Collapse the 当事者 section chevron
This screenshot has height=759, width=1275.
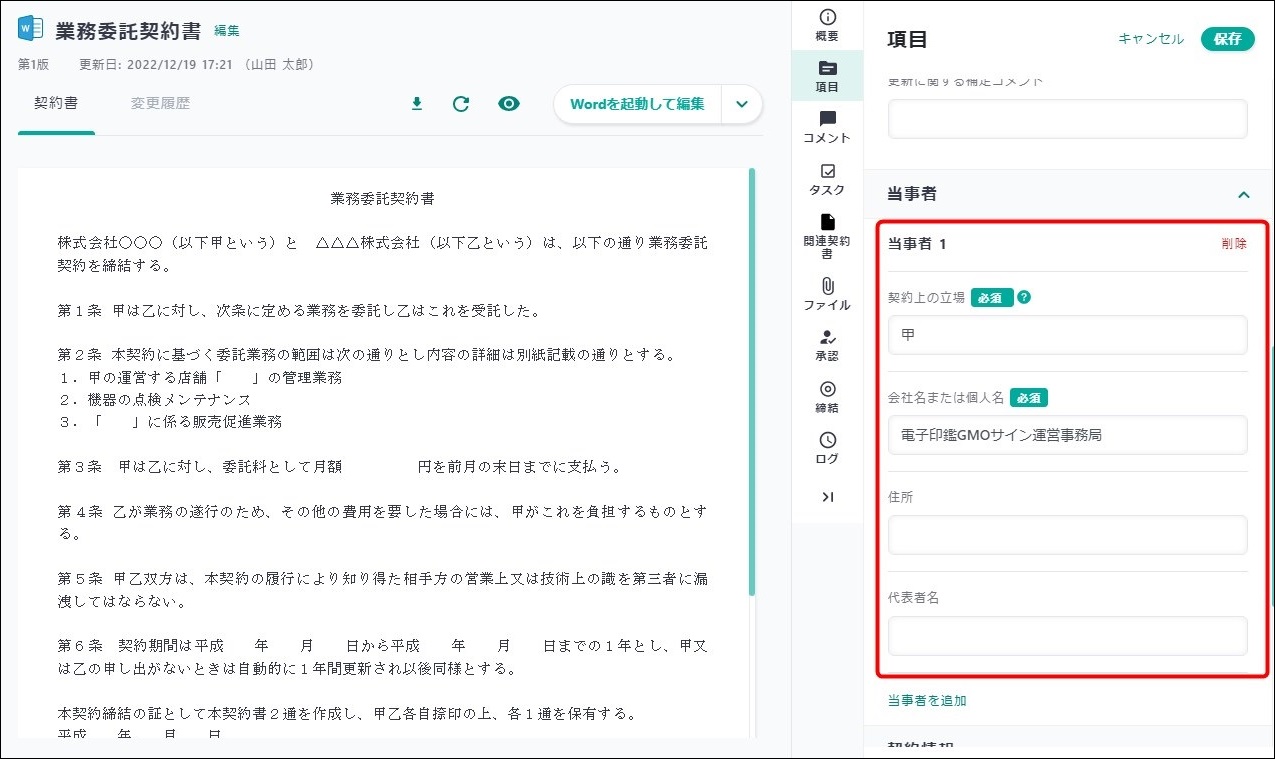click(1243, 194)
